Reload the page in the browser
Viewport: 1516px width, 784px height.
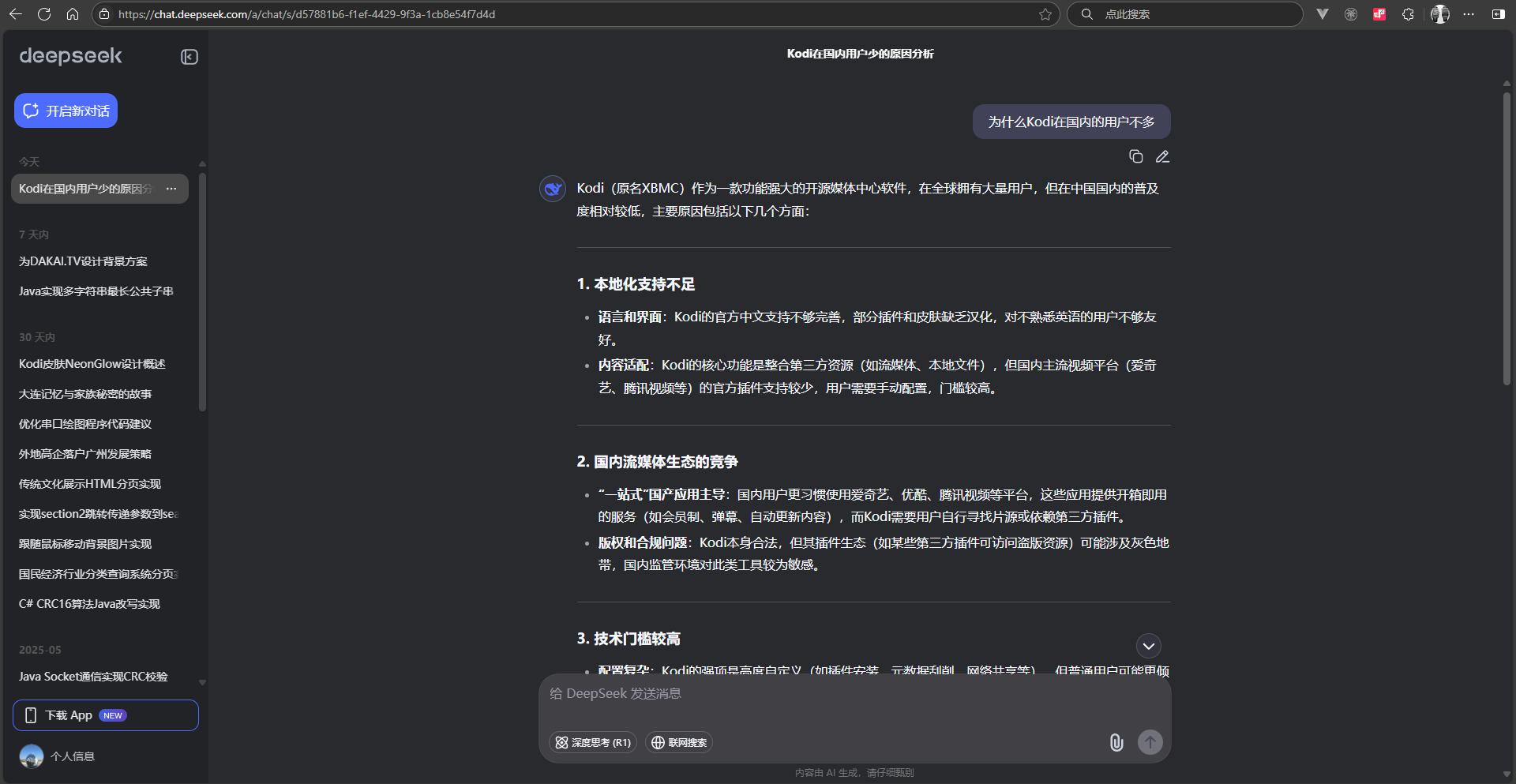(x=44, y=14)
